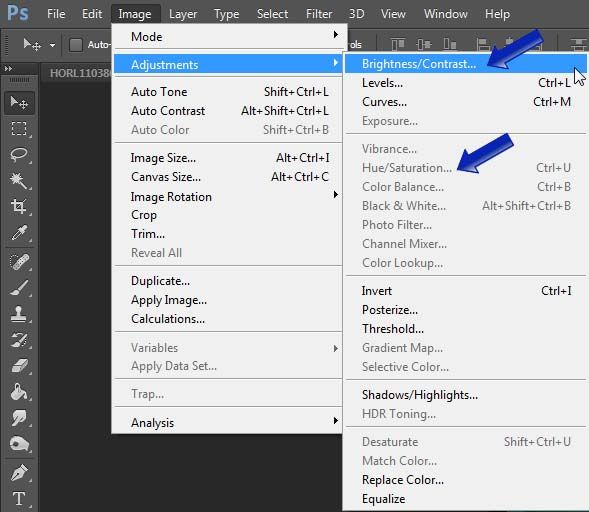This screenshot has height=512, width=589.
Task: Select the Move tool in toolbox
Action: coord(19,103)
